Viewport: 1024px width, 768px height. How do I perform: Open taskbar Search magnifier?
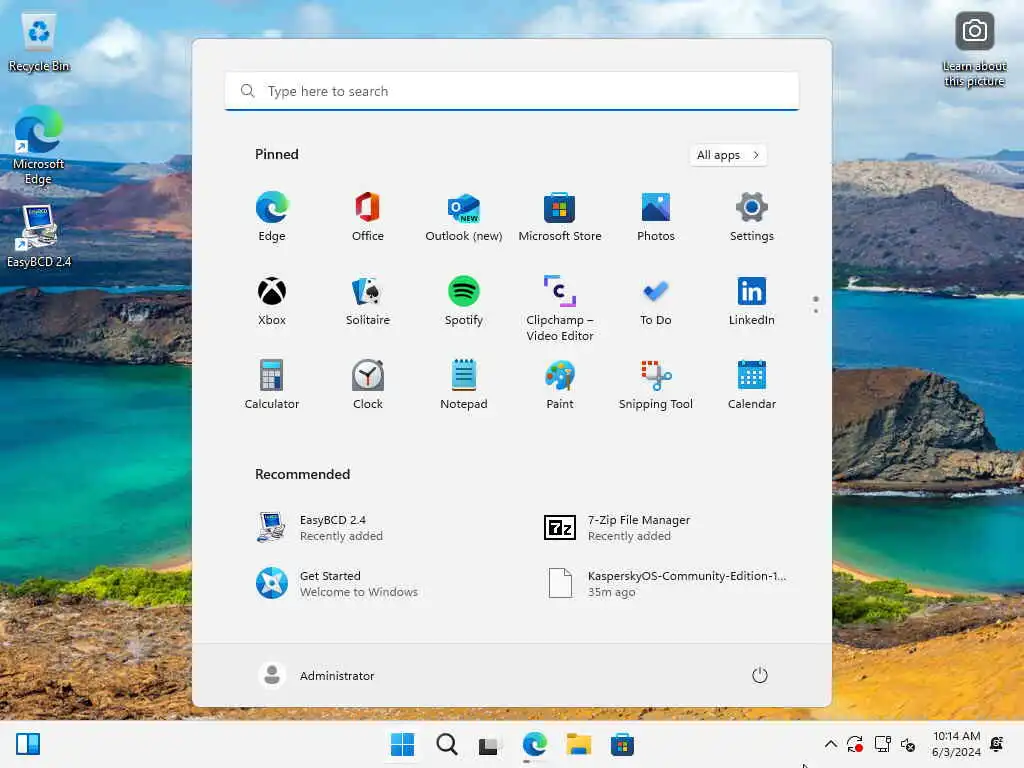tap(447, 744)
